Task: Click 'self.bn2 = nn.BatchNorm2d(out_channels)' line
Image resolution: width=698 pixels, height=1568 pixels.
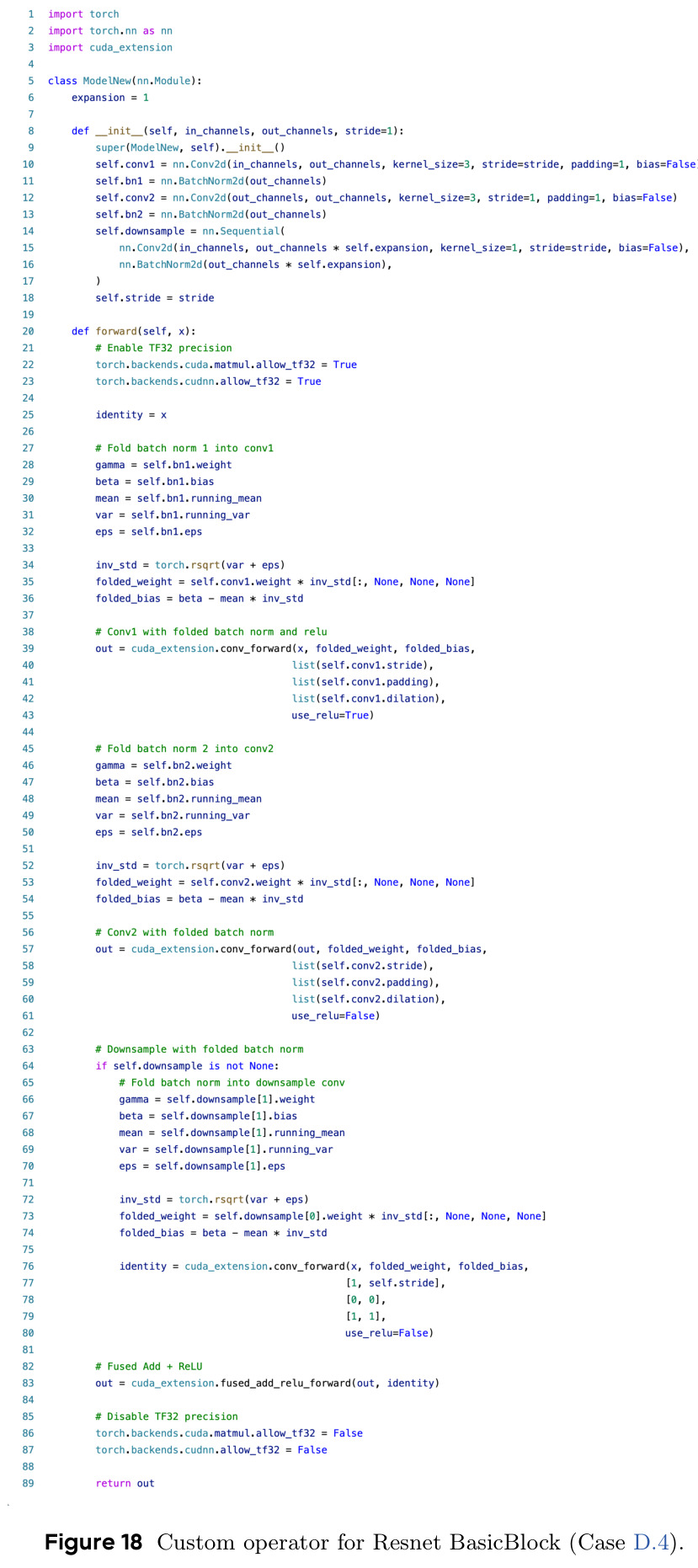Action: pos(211,215)
